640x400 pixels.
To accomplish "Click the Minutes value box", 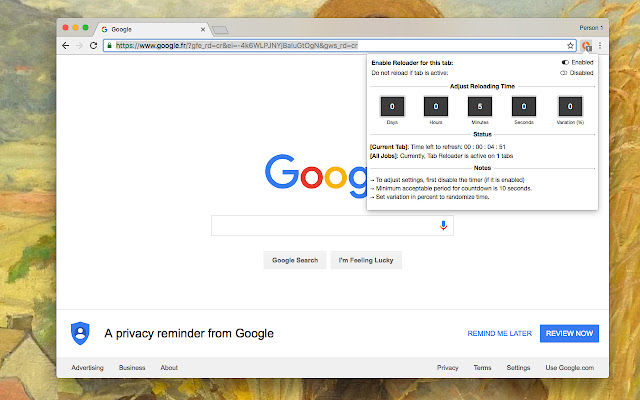I will click(480, 107).
